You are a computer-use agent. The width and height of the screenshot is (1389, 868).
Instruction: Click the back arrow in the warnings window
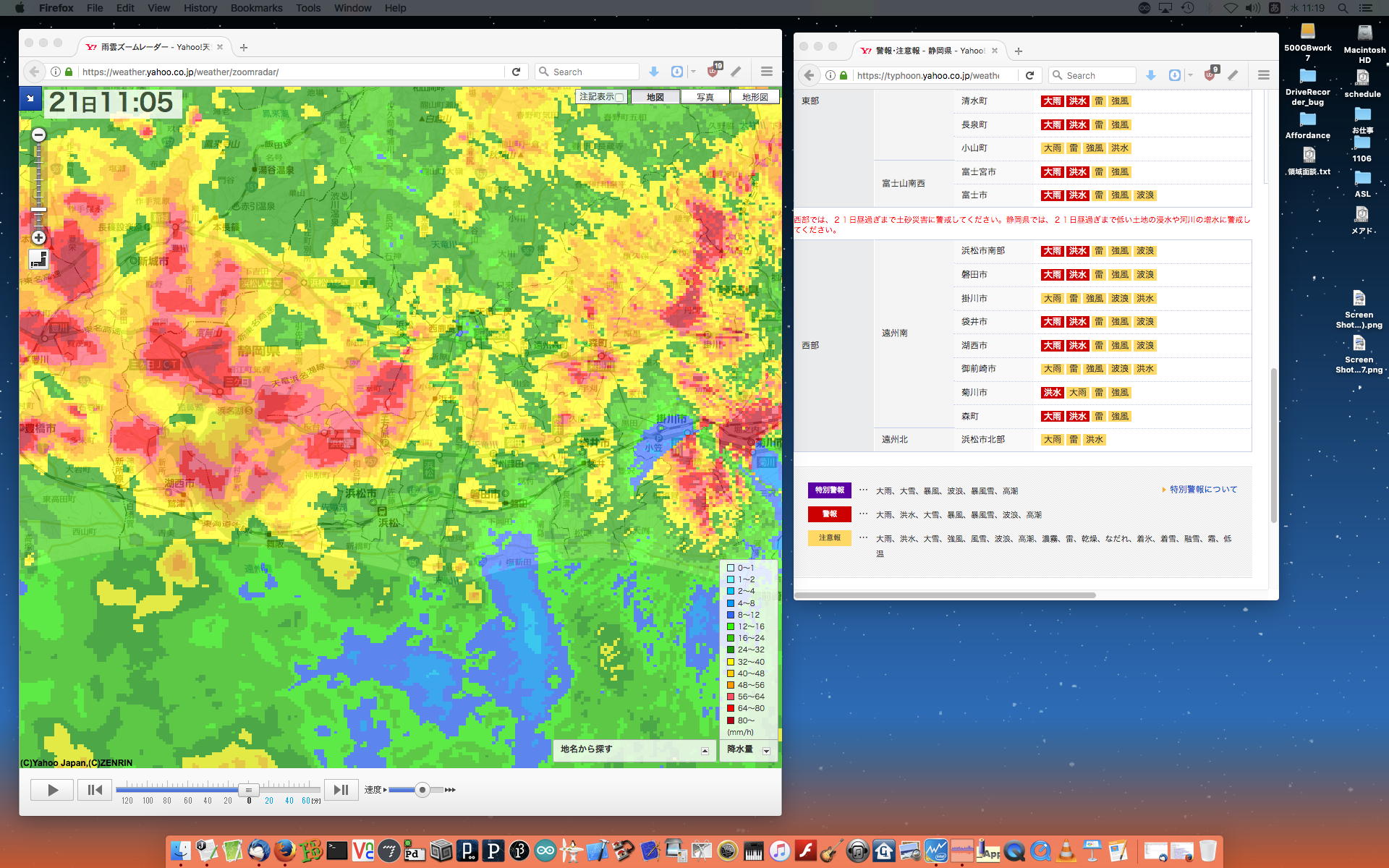coord(810,75)
